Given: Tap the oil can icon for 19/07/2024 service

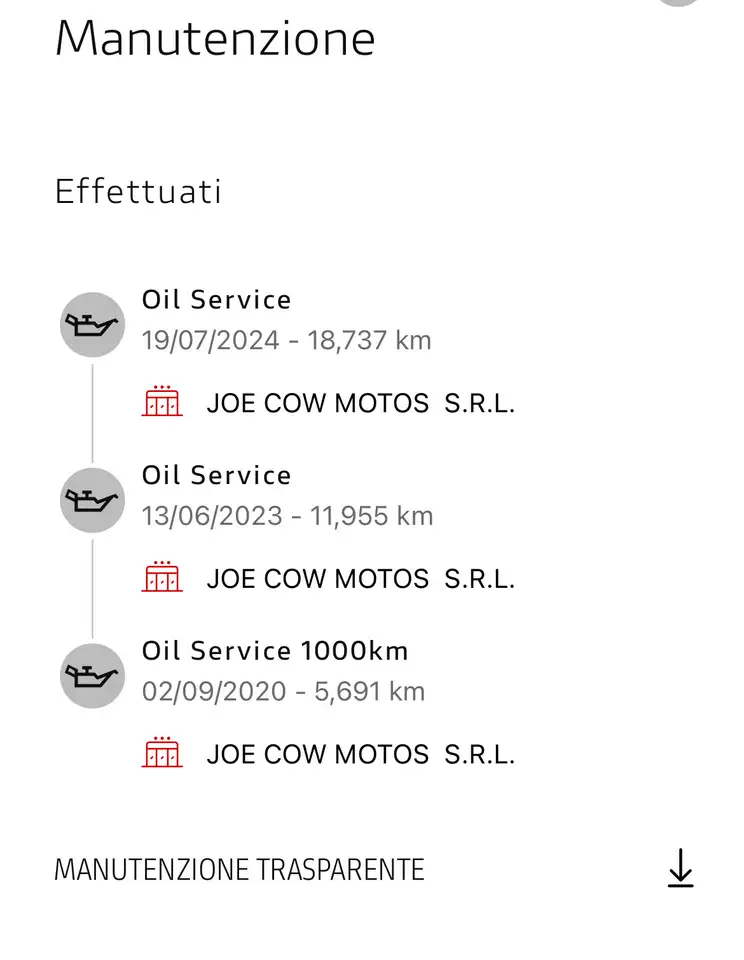Looking at the screenshot, I should point(92,324).
